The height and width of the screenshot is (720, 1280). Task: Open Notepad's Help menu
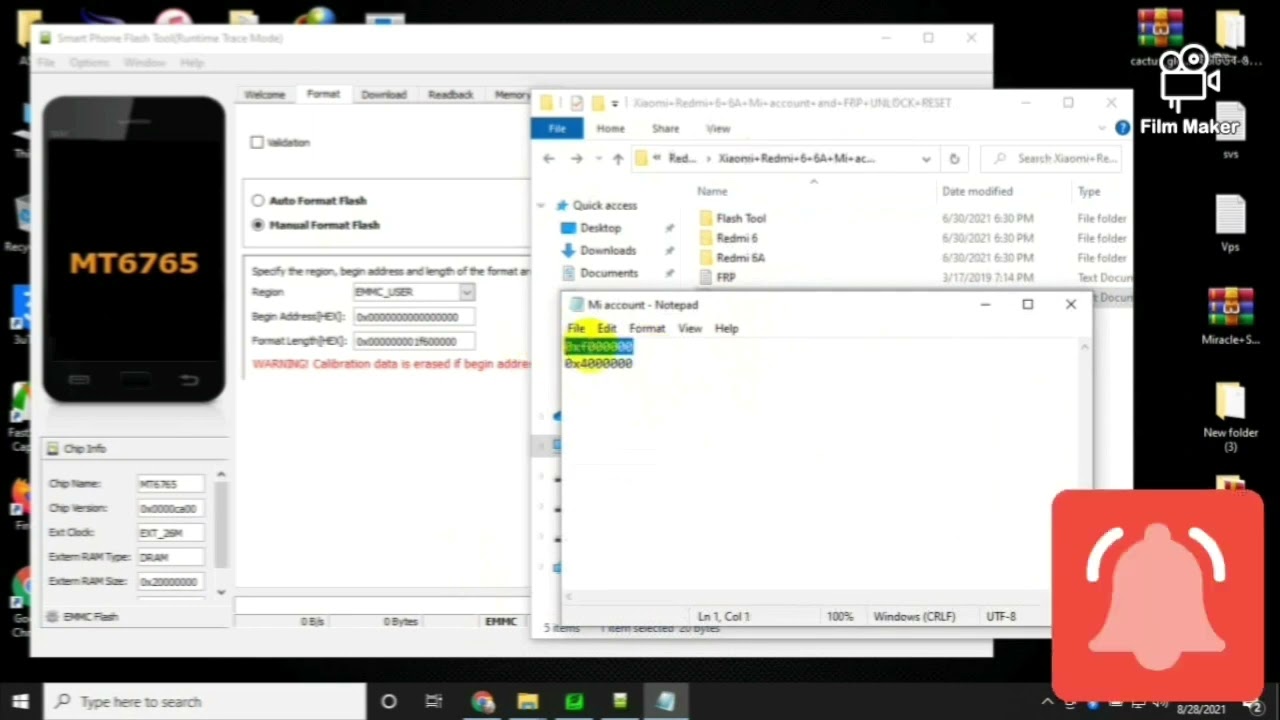[726, 328]
